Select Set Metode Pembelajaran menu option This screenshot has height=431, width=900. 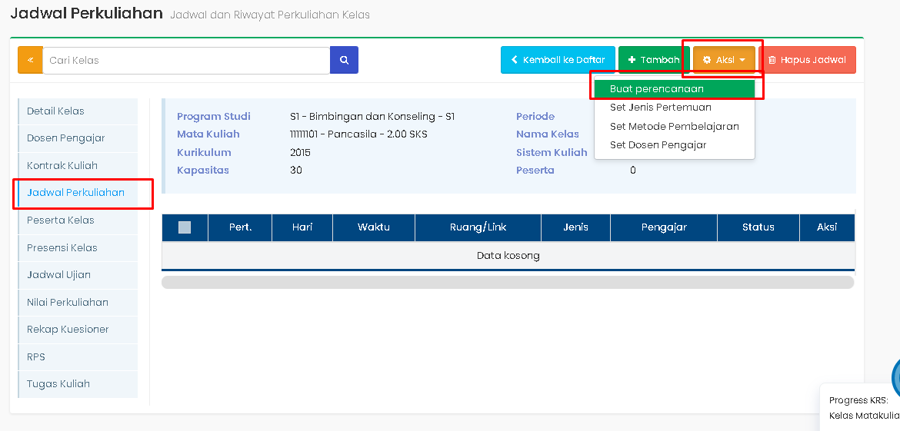coord(674,126)
